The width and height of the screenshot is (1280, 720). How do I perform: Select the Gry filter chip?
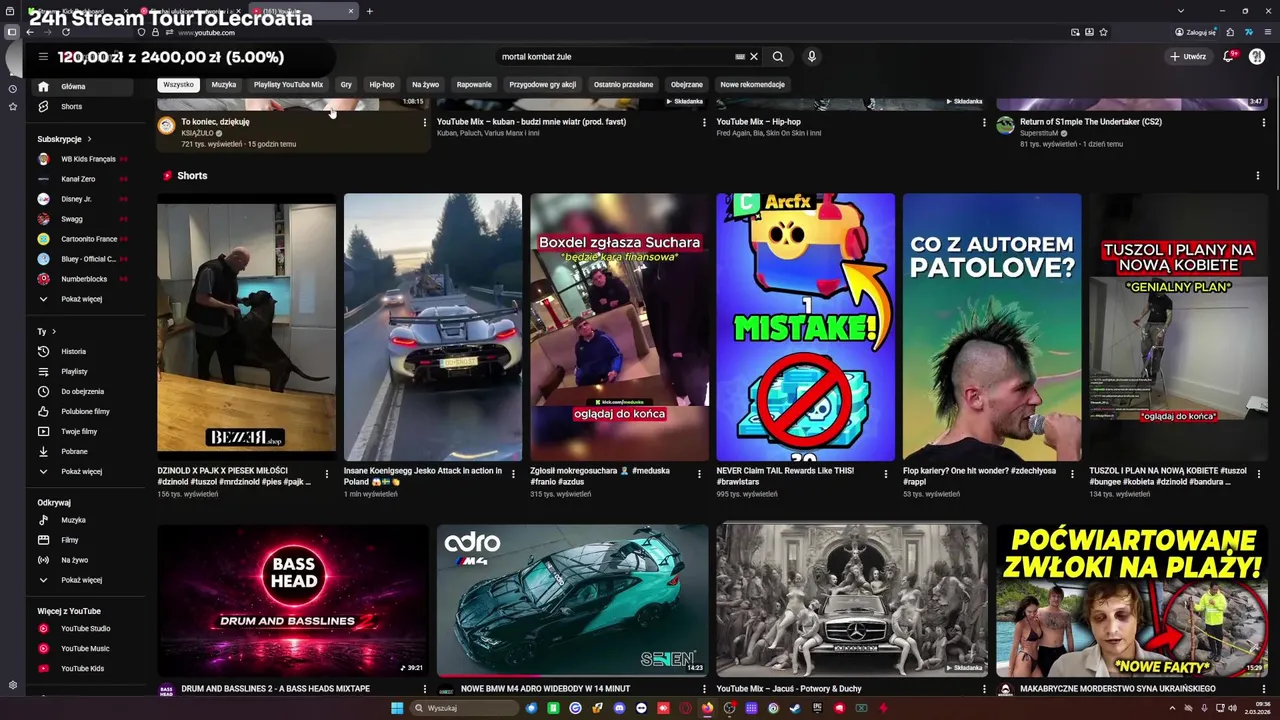tap(346, 85)
